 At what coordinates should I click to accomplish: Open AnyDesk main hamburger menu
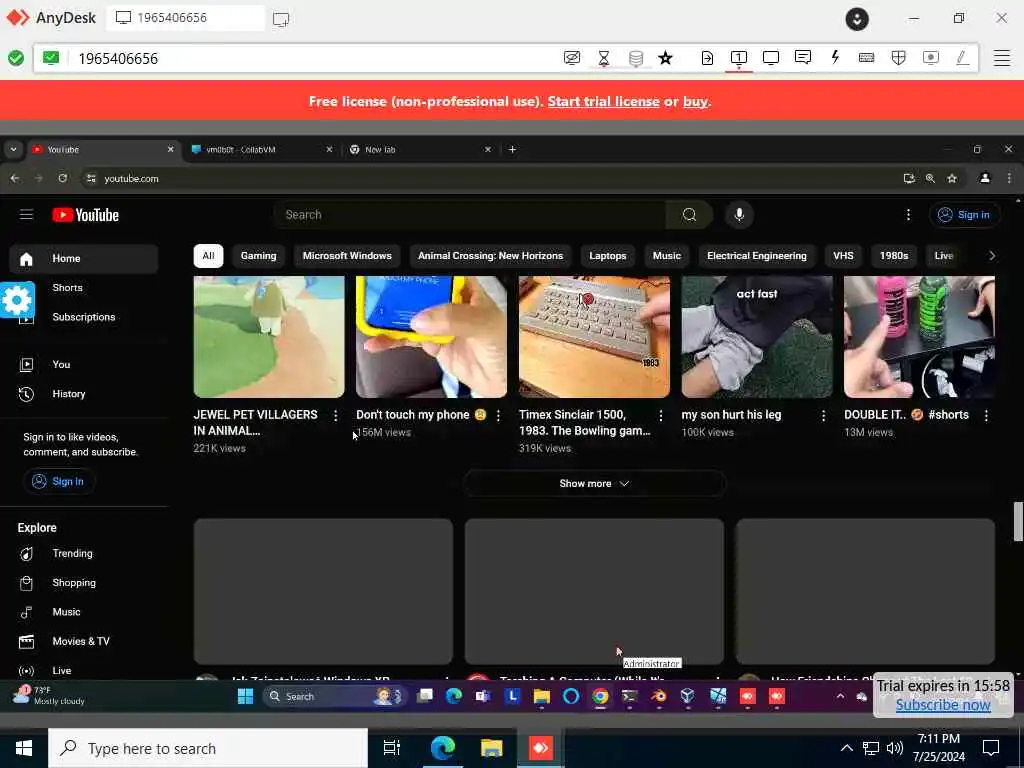[1002, 58]
